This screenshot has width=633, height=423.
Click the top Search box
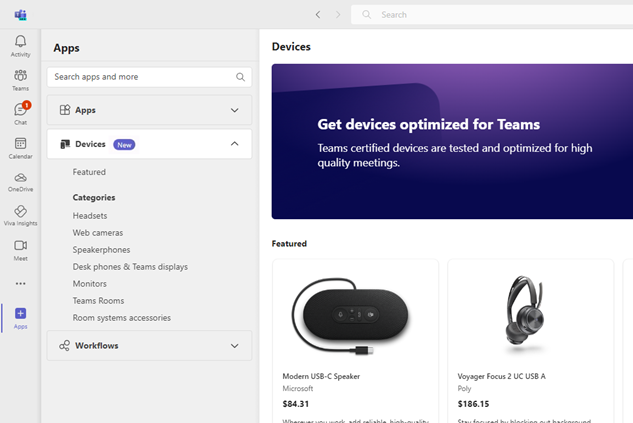pos(492,15)
